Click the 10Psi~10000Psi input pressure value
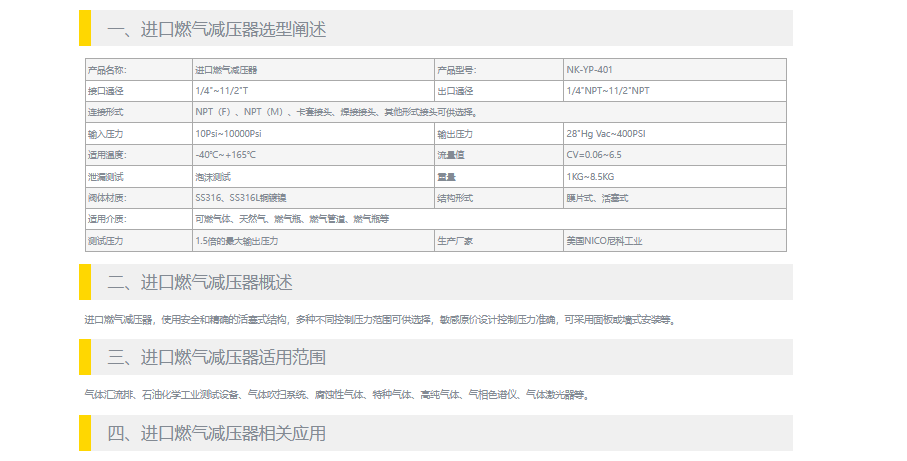Screen dimensions: 907x461 click(228, 134)
